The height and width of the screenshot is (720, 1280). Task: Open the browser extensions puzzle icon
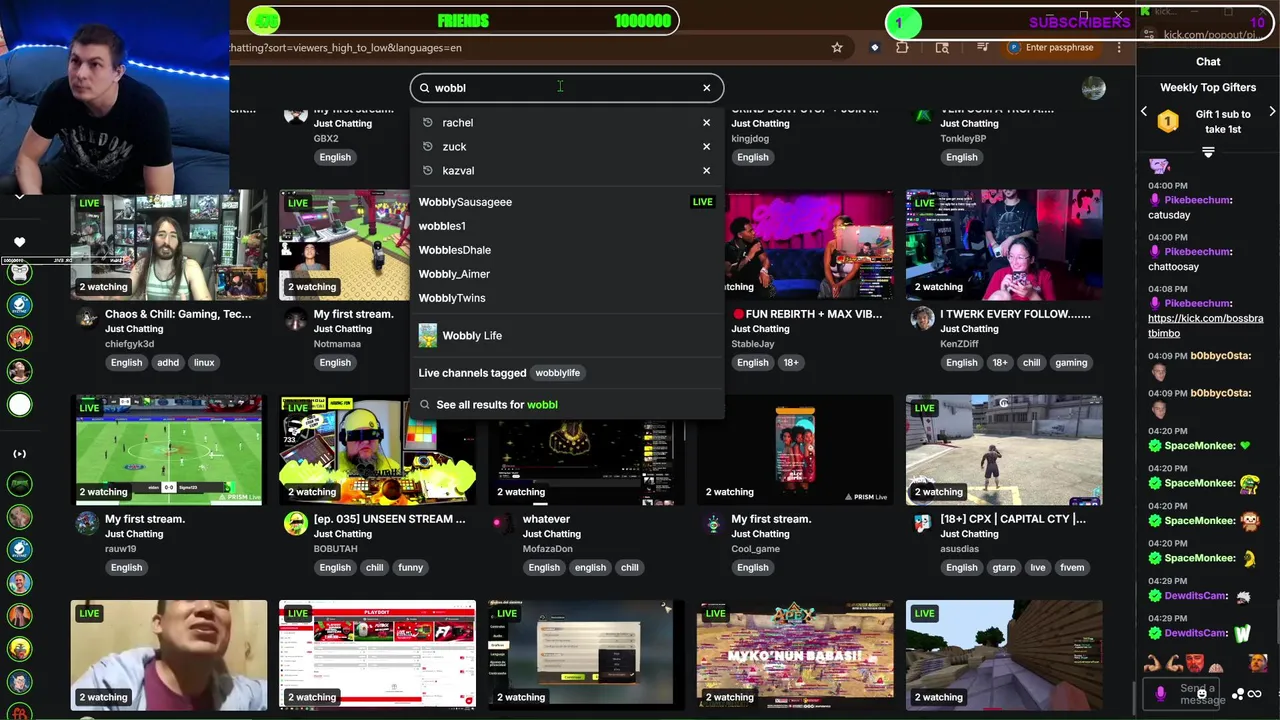(x=902, y=47)
